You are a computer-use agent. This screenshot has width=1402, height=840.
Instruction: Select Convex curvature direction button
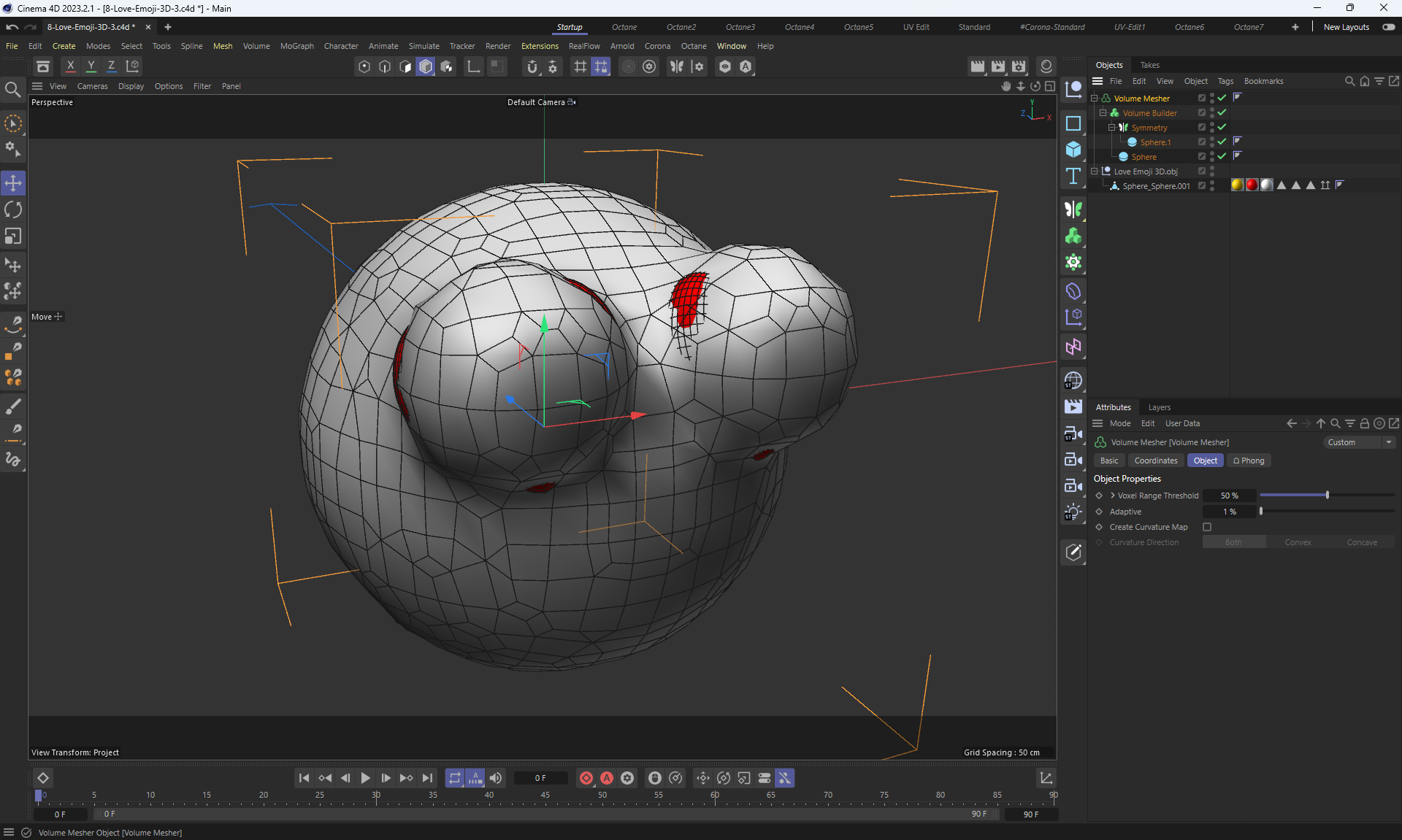pos(1298,542)
